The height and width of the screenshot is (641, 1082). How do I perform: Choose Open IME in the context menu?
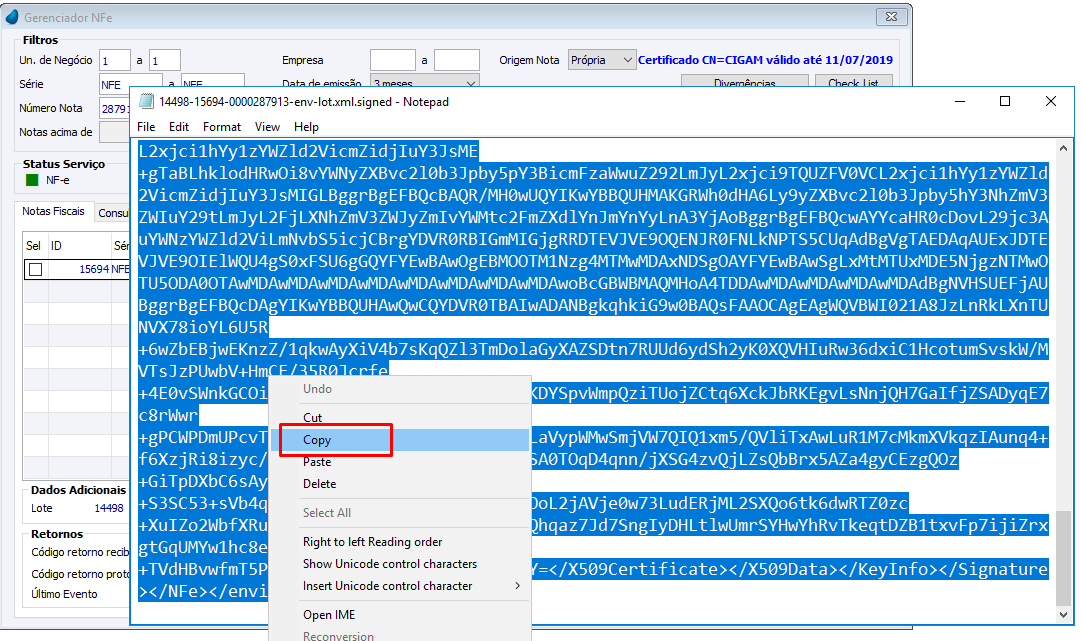pos(400,615)
